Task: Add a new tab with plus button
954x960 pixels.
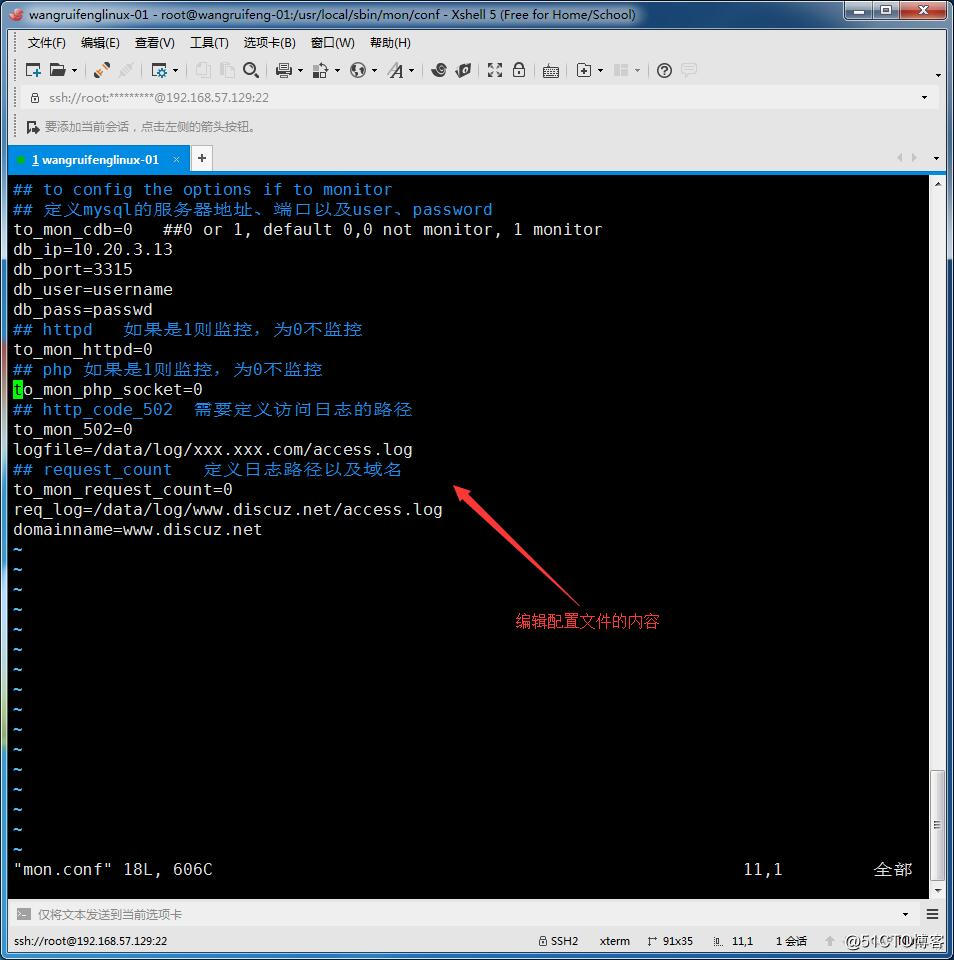Action: [201, 159]
